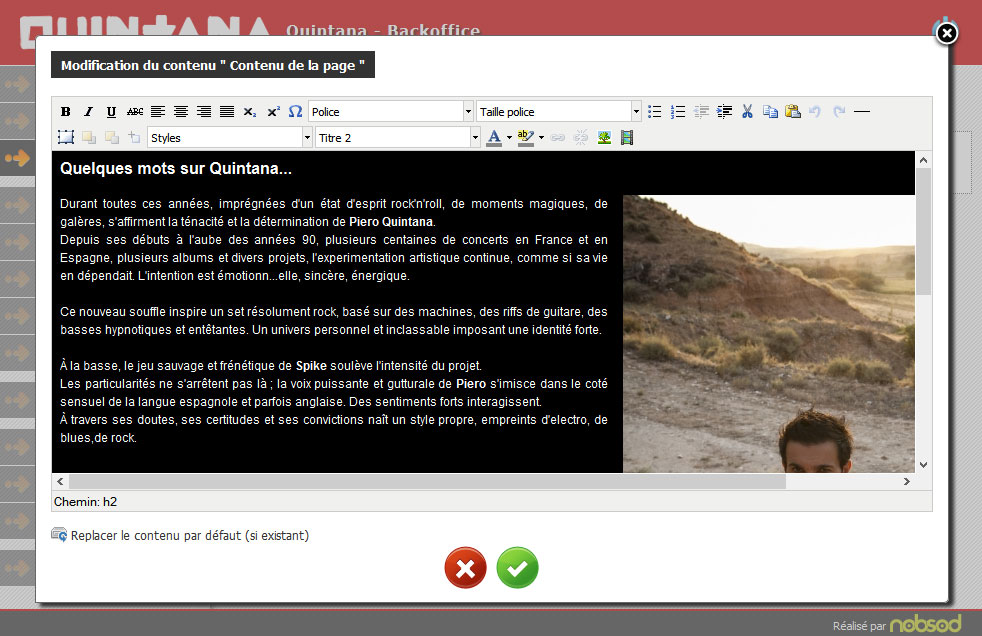The image size is (982, 636).
Task: Redo the last undone edit
Action: tap(839, 111)
